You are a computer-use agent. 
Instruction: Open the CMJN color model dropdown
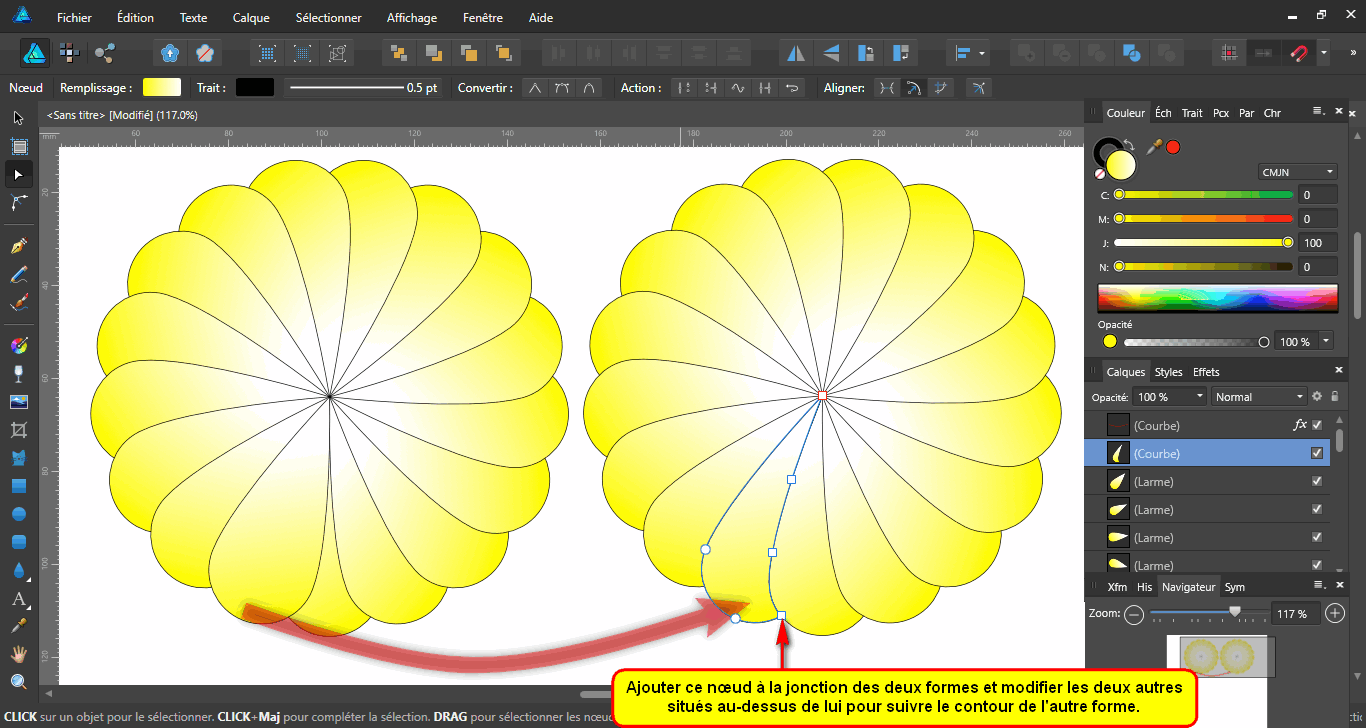pos(1298,172)
